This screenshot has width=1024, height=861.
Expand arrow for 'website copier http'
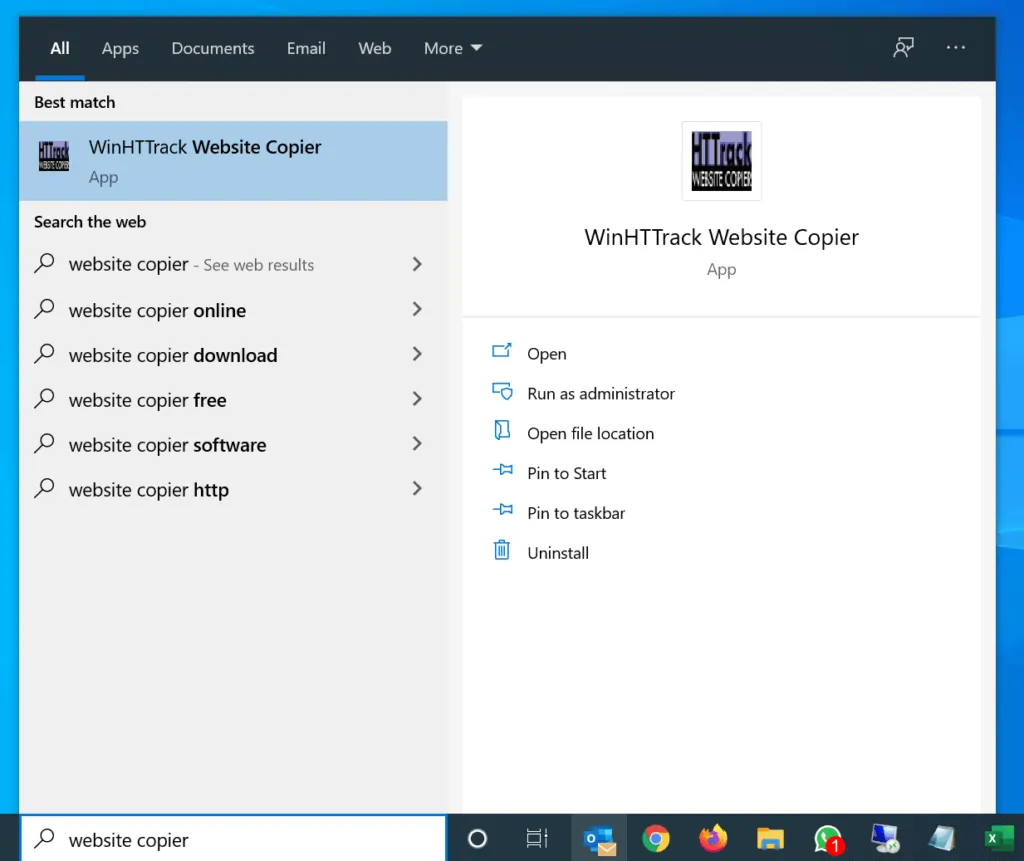click(x=417, y=489)
